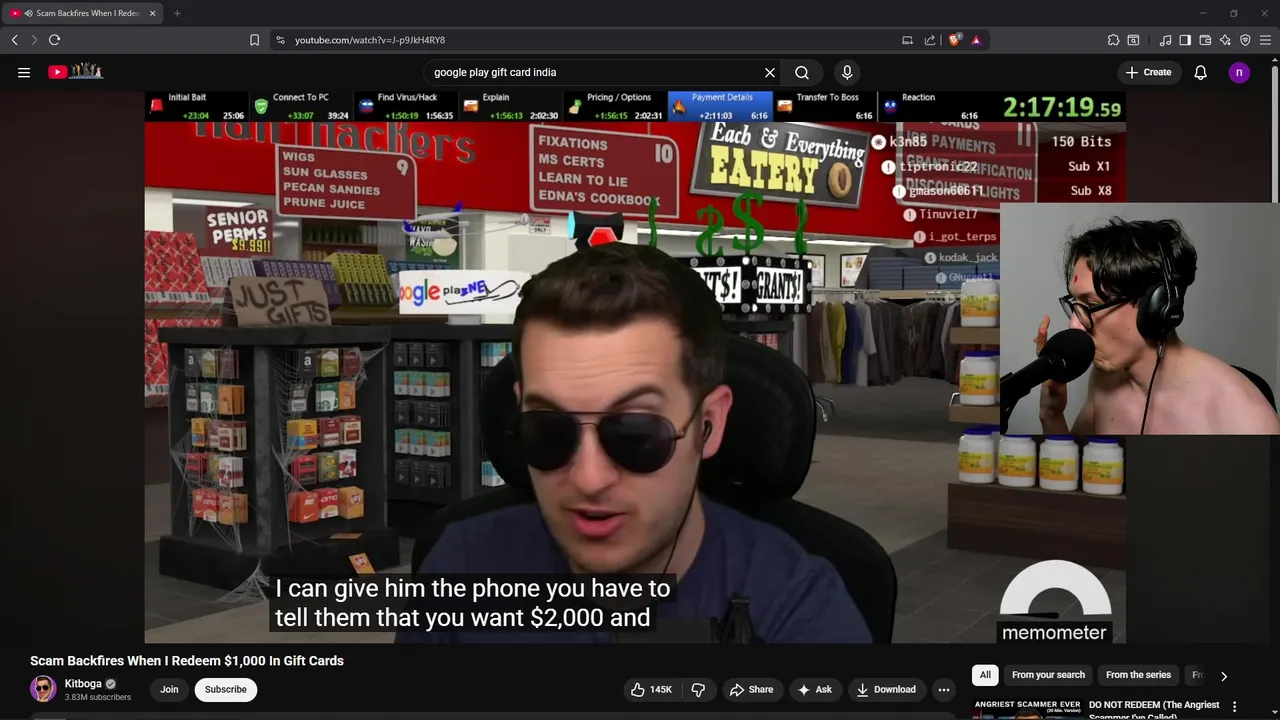Viewport: 1280px width, 720px height.
Task: Open browser extensions puzzle icon
Action: click(x=1113, y=40)
